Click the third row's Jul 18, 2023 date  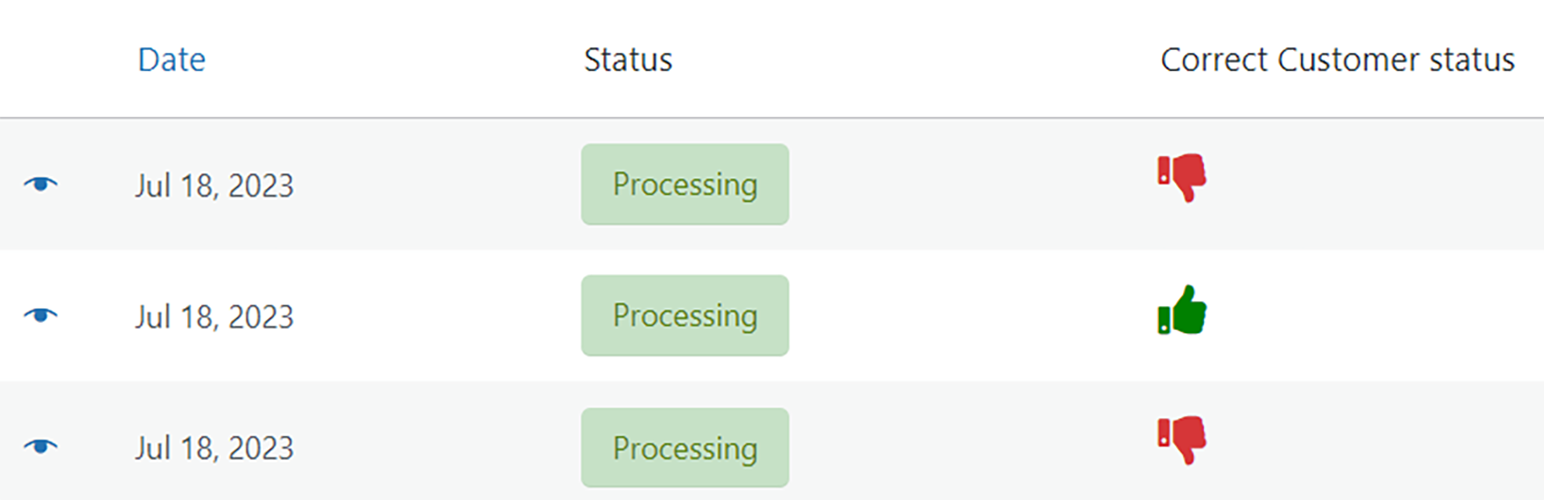tap(215, 448)
